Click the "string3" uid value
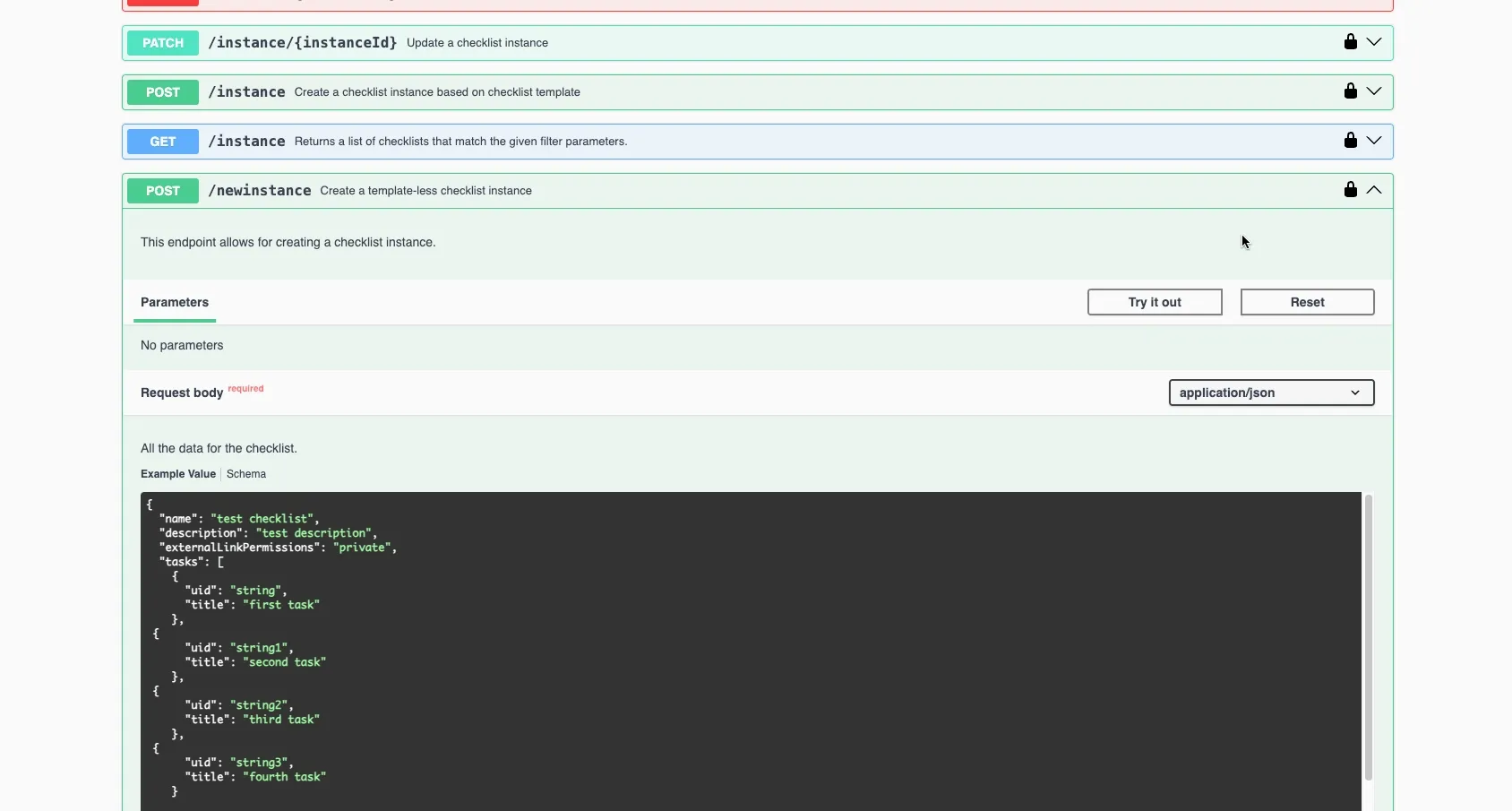The image size is (1512, 811). pyautogui.click(x=259, y=763)
